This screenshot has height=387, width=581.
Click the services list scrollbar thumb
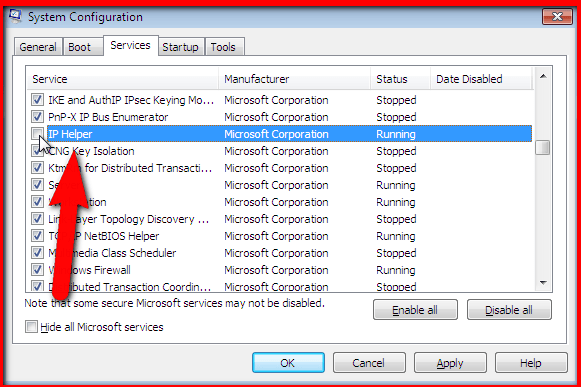(543, 148)
